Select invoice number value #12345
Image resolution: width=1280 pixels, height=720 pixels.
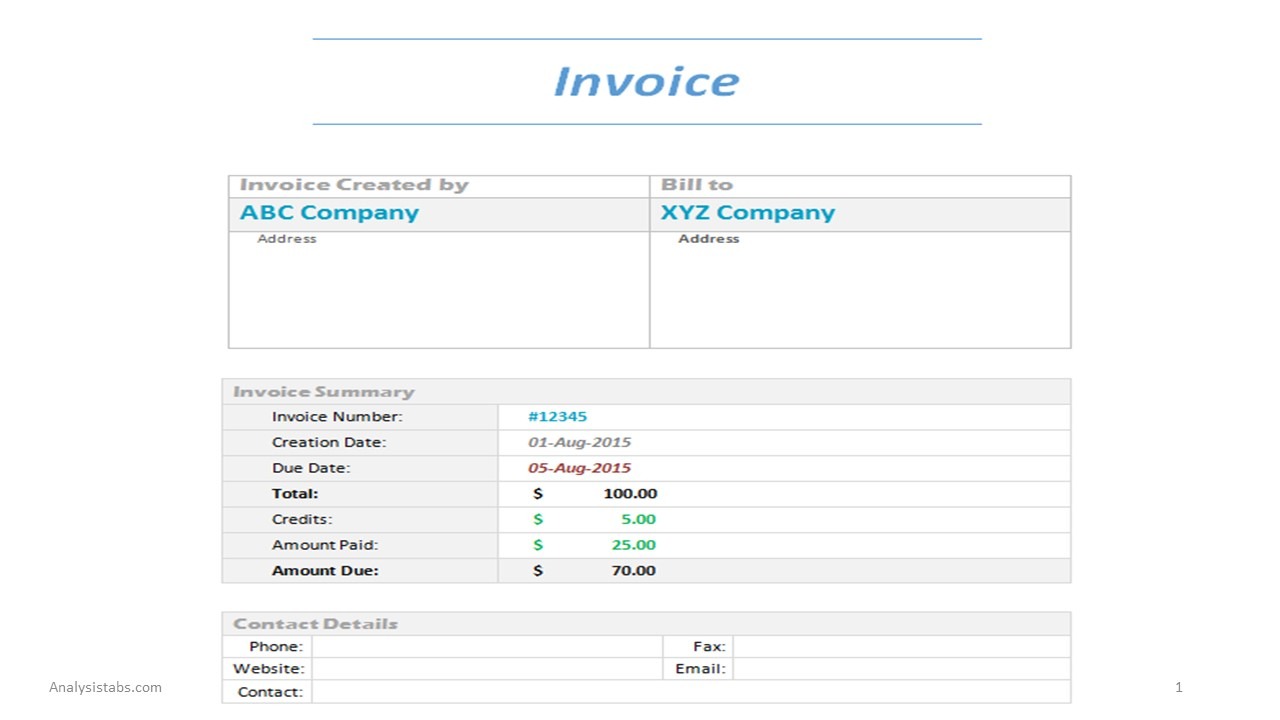[557, 417]
